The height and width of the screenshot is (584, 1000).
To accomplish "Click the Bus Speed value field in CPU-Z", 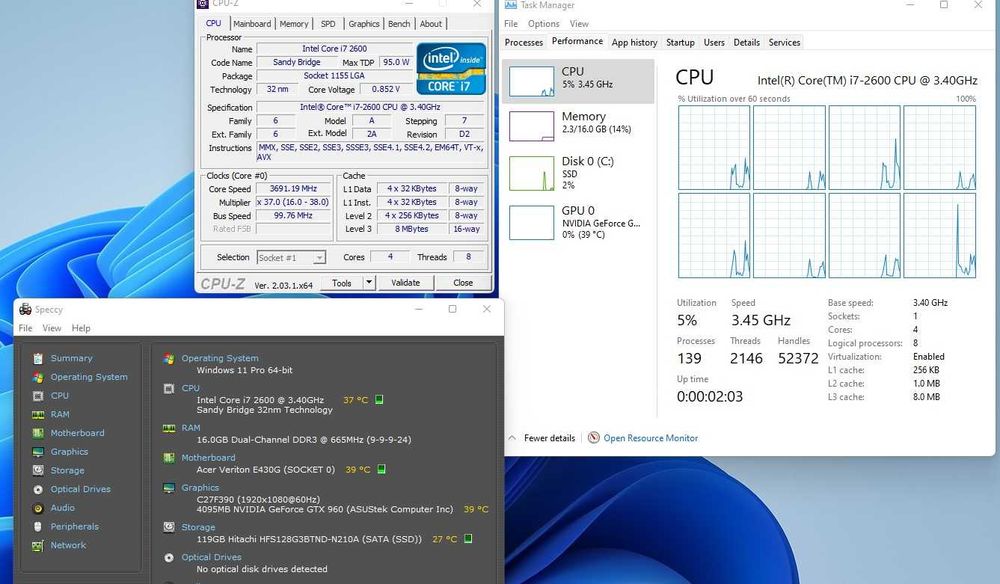I will (293, 215).
